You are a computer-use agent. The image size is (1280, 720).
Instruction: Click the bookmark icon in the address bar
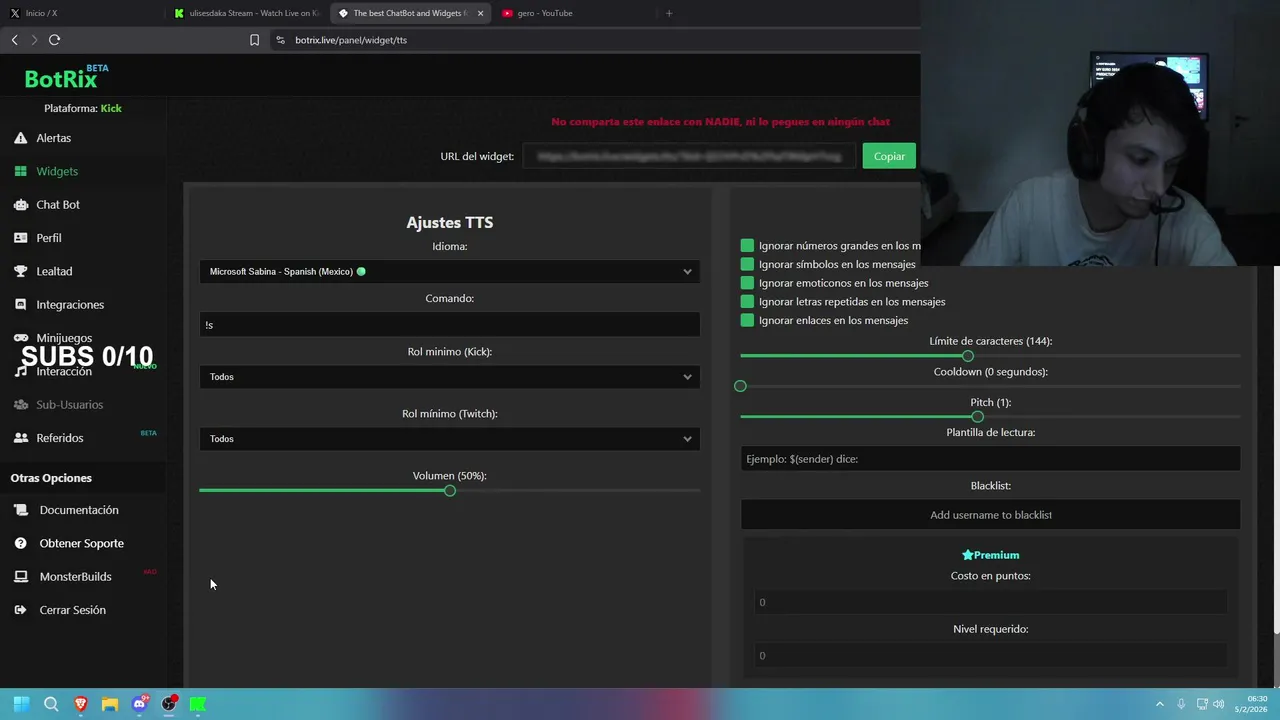[254, 40]
